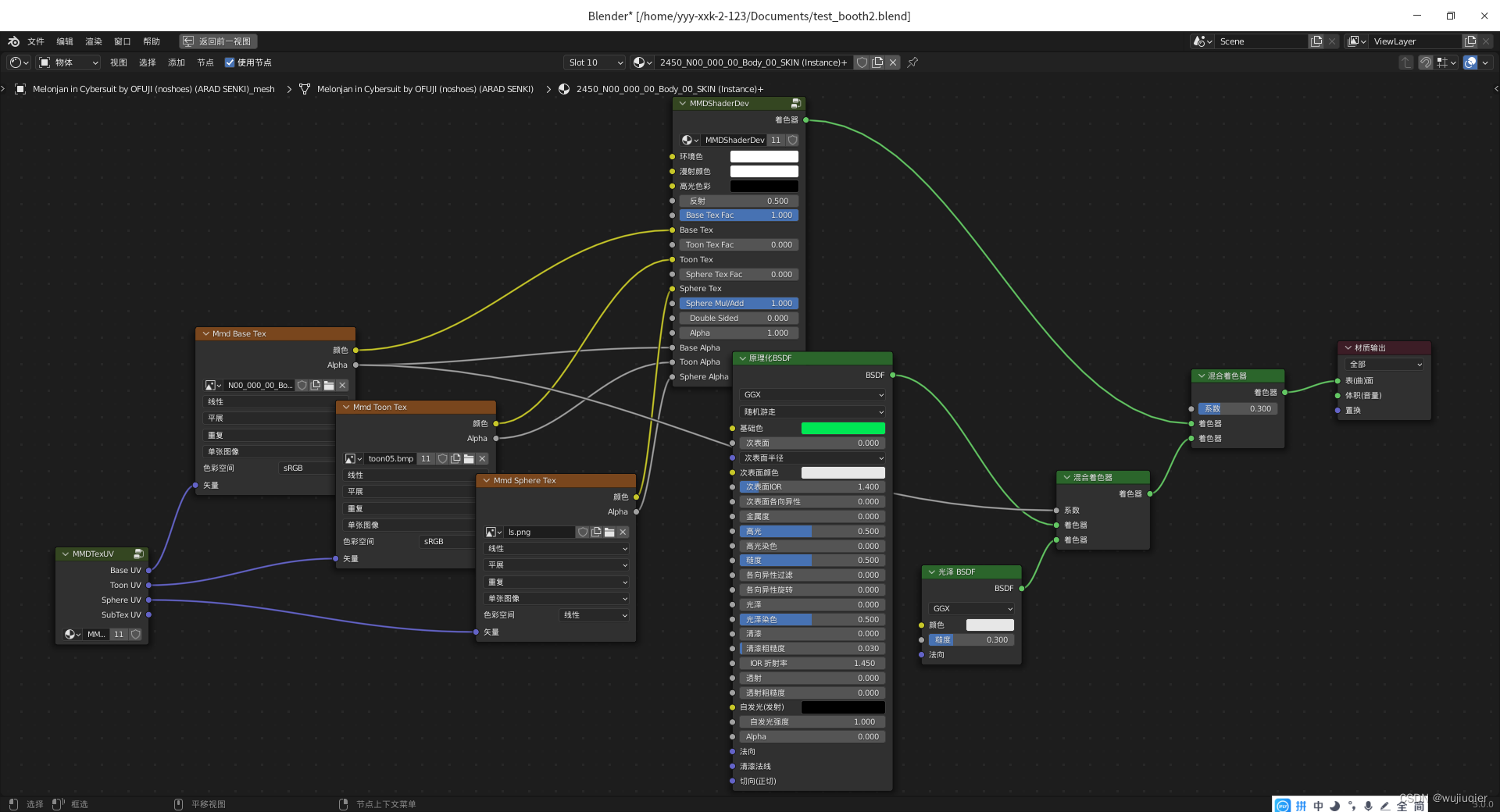Image resolution: width=1500 pixels, height=812 pixels.
Task: Click the Scene name field
Action: coord(1262,41)
